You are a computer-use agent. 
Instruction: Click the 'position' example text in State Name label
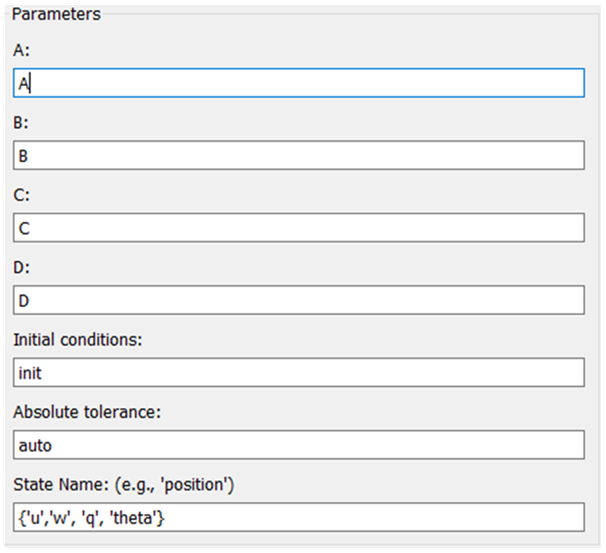pos(194,485)
